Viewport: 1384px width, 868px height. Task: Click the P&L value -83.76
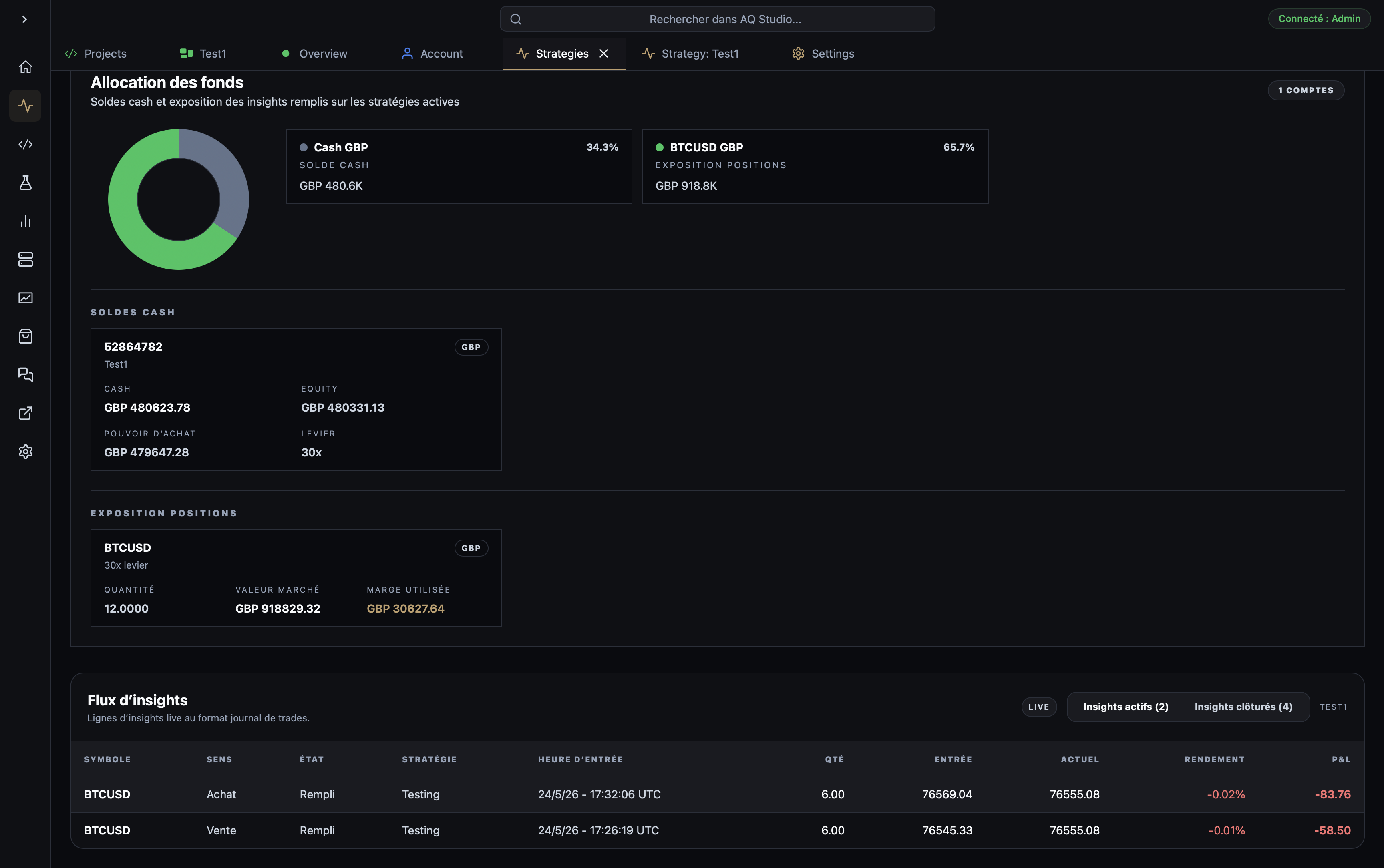1332,794
